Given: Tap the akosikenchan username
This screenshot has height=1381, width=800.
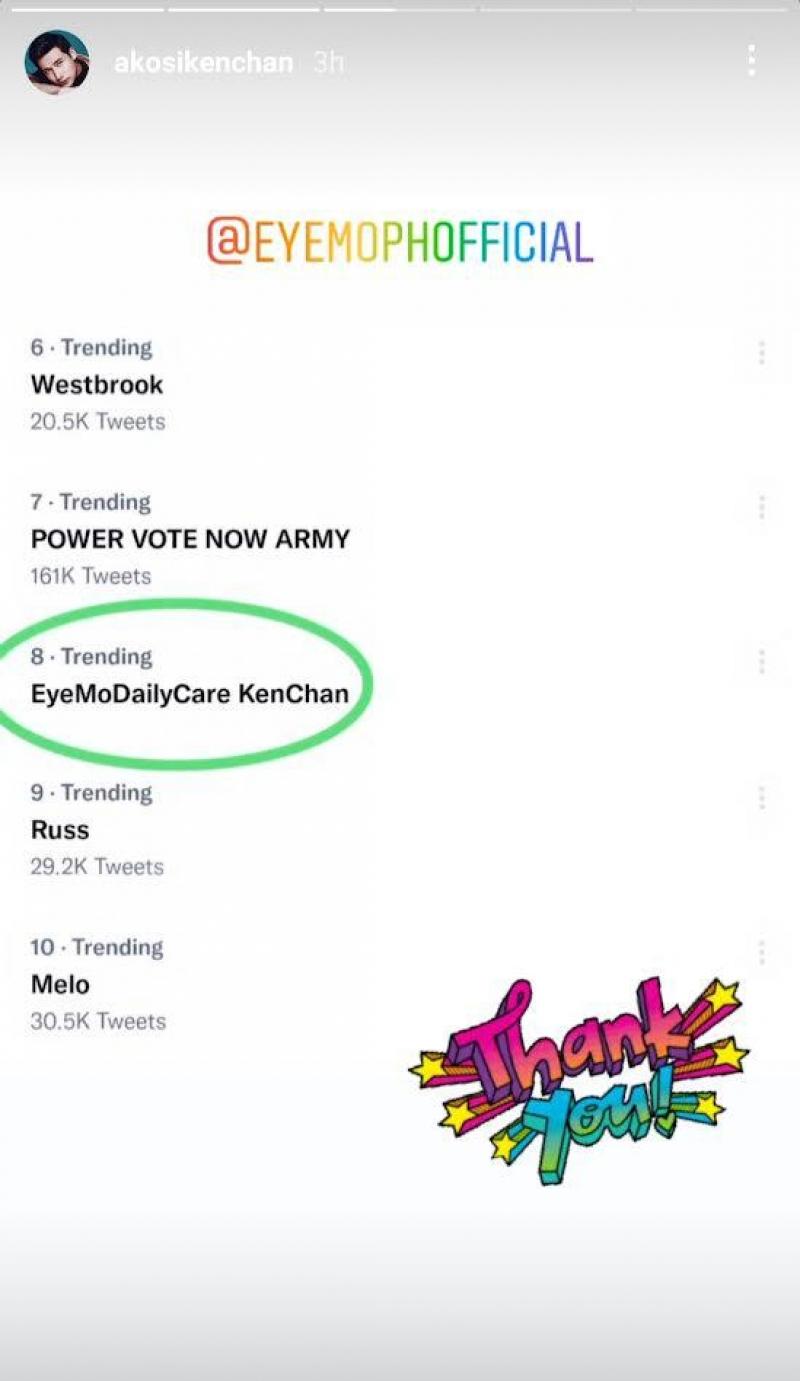Looking at the screenshot, I should tap(203, 63).
